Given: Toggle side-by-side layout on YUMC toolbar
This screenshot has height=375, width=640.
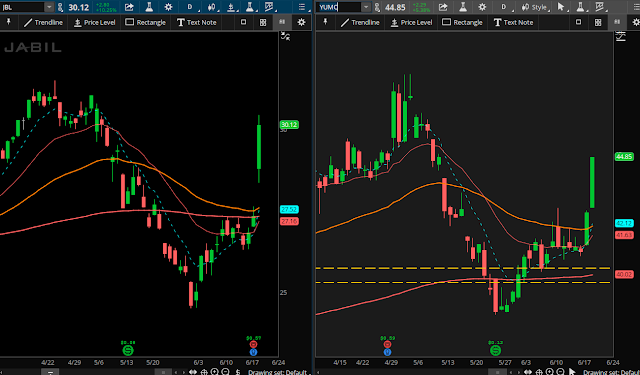Looking at the screenshot, I should 617,22.
